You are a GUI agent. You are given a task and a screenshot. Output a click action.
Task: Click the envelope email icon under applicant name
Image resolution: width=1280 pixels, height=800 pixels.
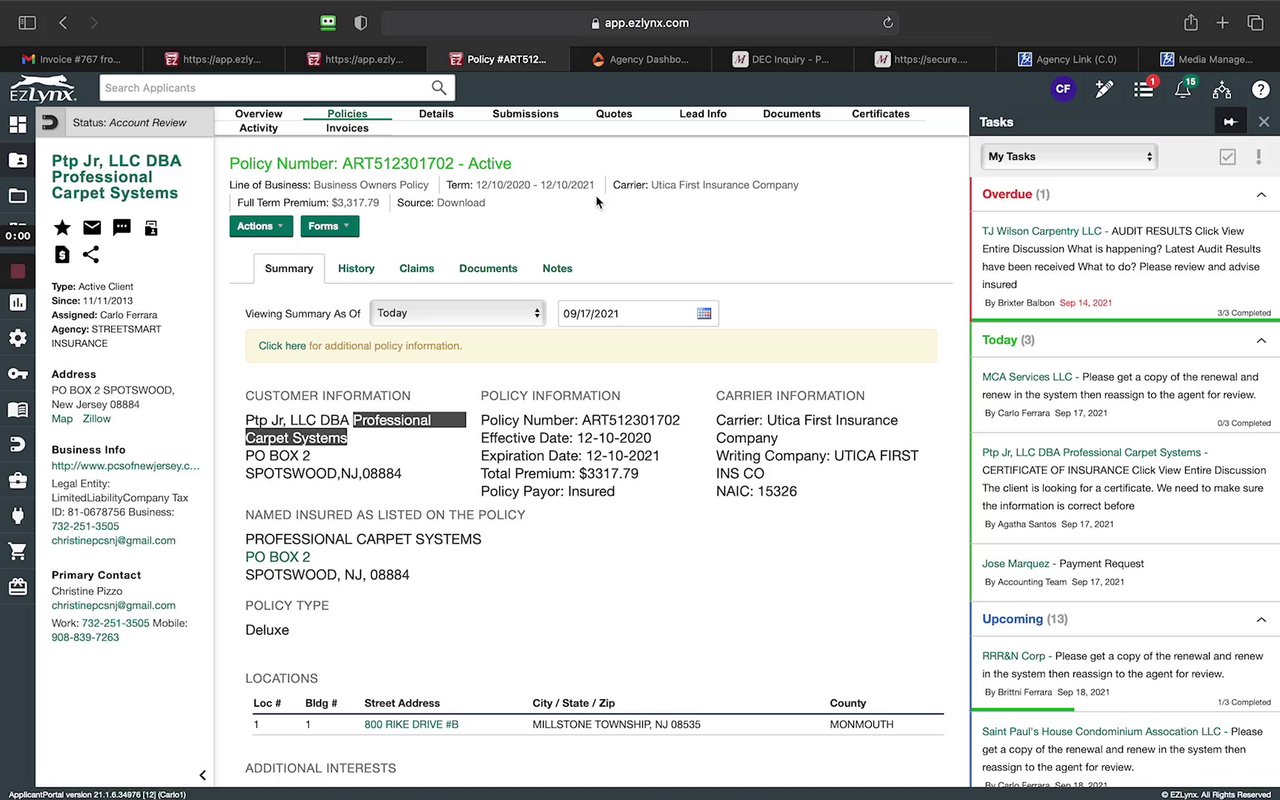coord(92,228)
